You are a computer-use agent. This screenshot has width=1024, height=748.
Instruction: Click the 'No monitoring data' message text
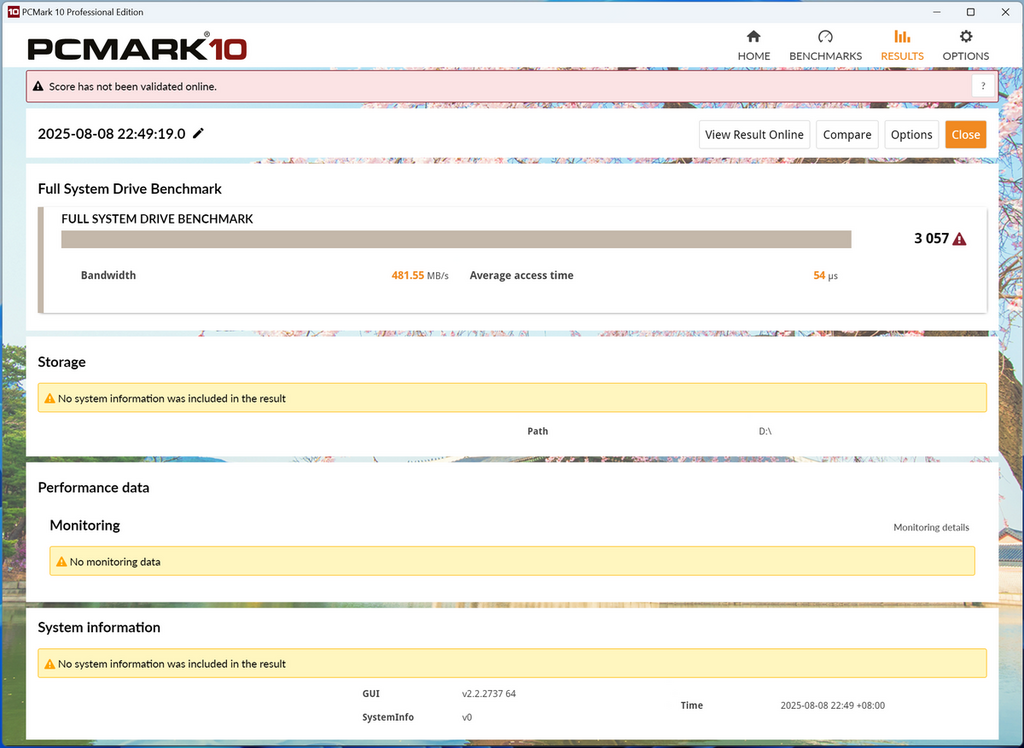coord(115,562)
